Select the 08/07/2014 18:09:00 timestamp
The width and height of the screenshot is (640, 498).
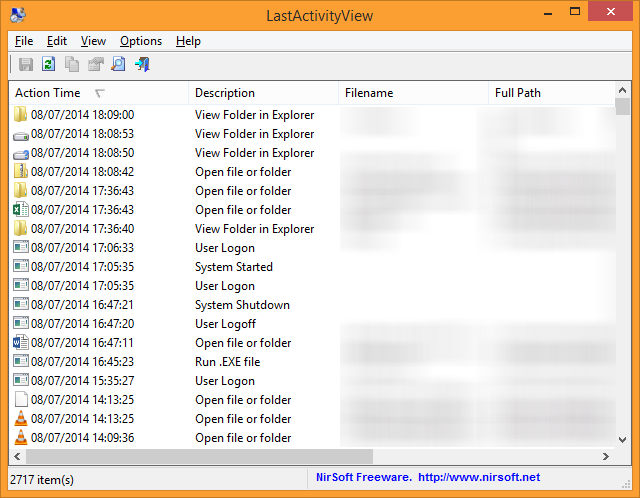82,115
